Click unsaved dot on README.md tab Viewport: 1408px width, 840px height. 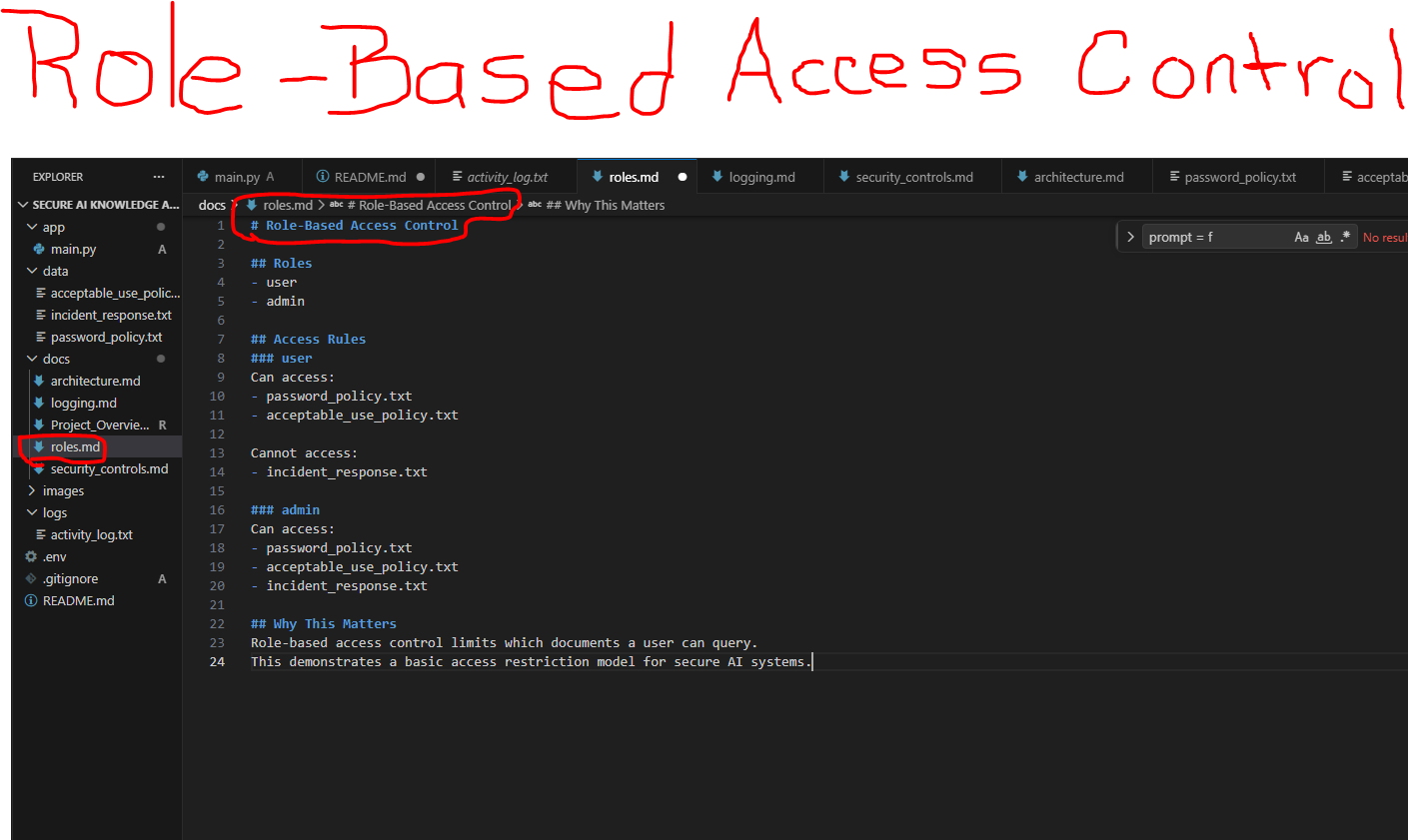421,177
